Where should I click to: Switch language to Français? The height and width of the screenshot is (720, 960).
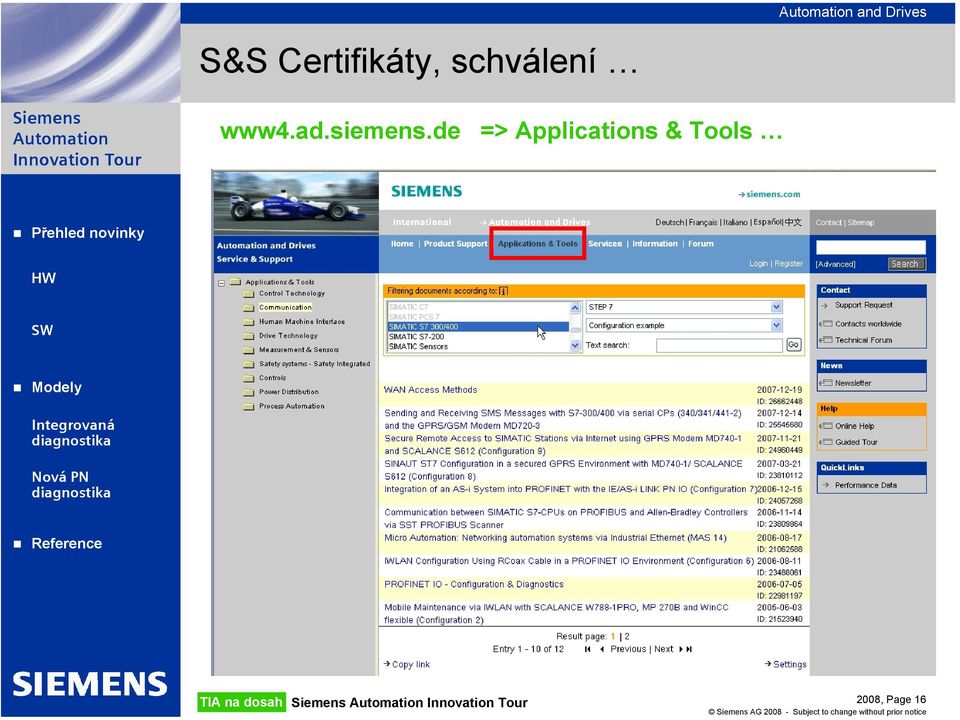point(703,222)
